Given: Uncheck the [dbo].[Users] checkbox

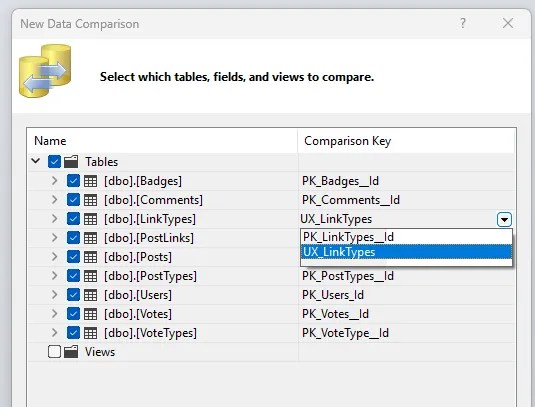Looking at the screenshot, I should pos(73,295).
